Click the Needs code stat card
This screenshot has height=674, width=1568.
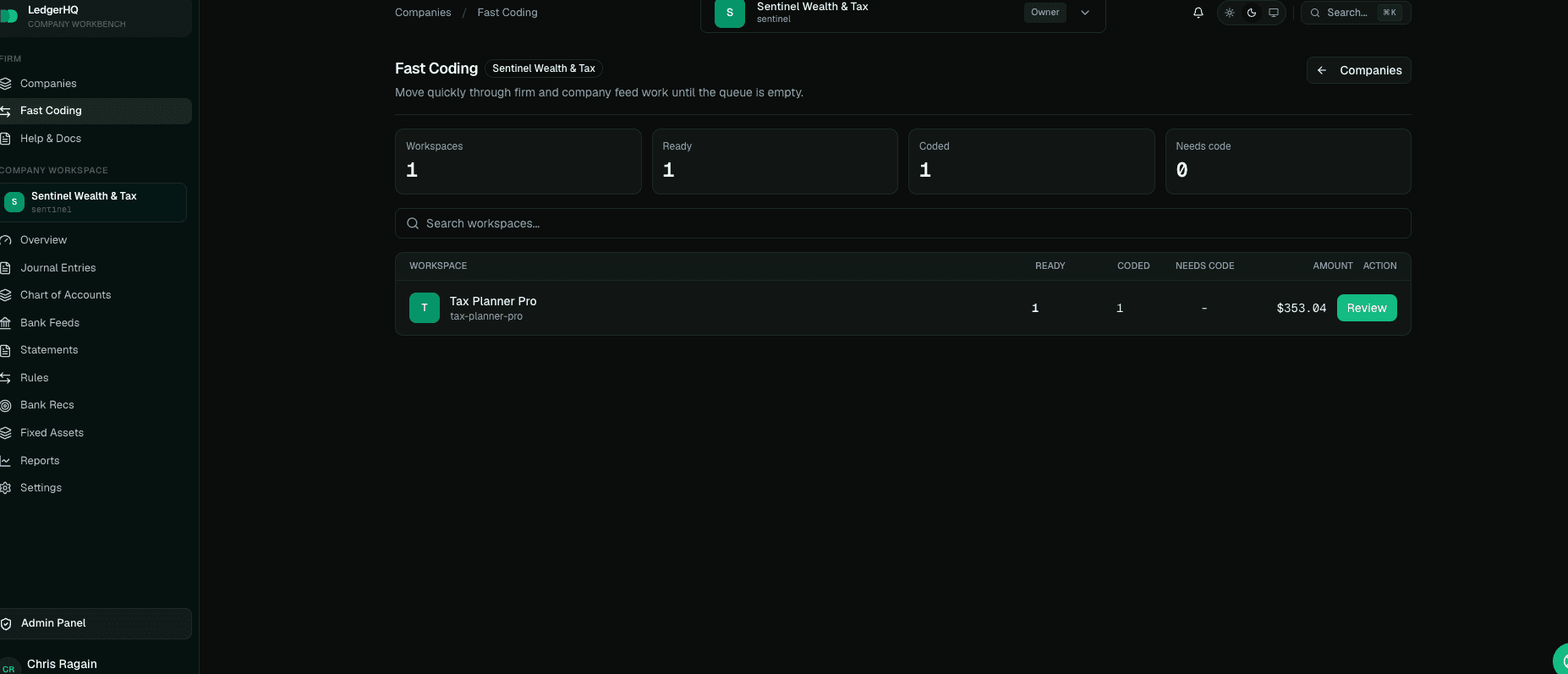point(1288,162)
